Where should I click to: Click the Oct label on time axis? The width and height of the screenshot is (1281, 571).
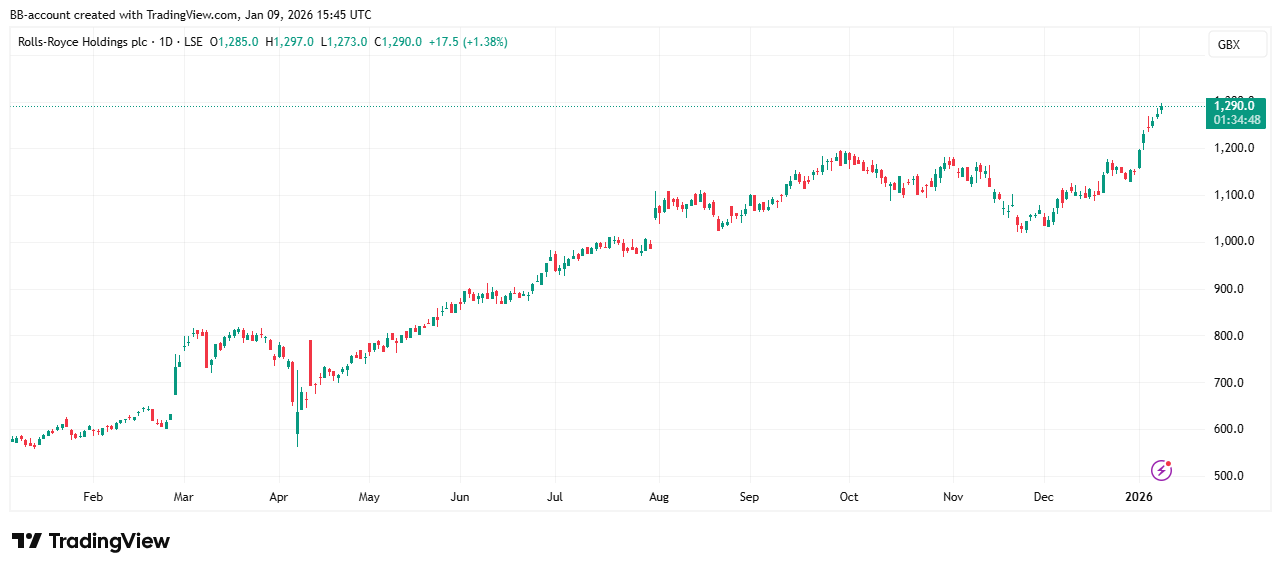click(x=849, y=496)
